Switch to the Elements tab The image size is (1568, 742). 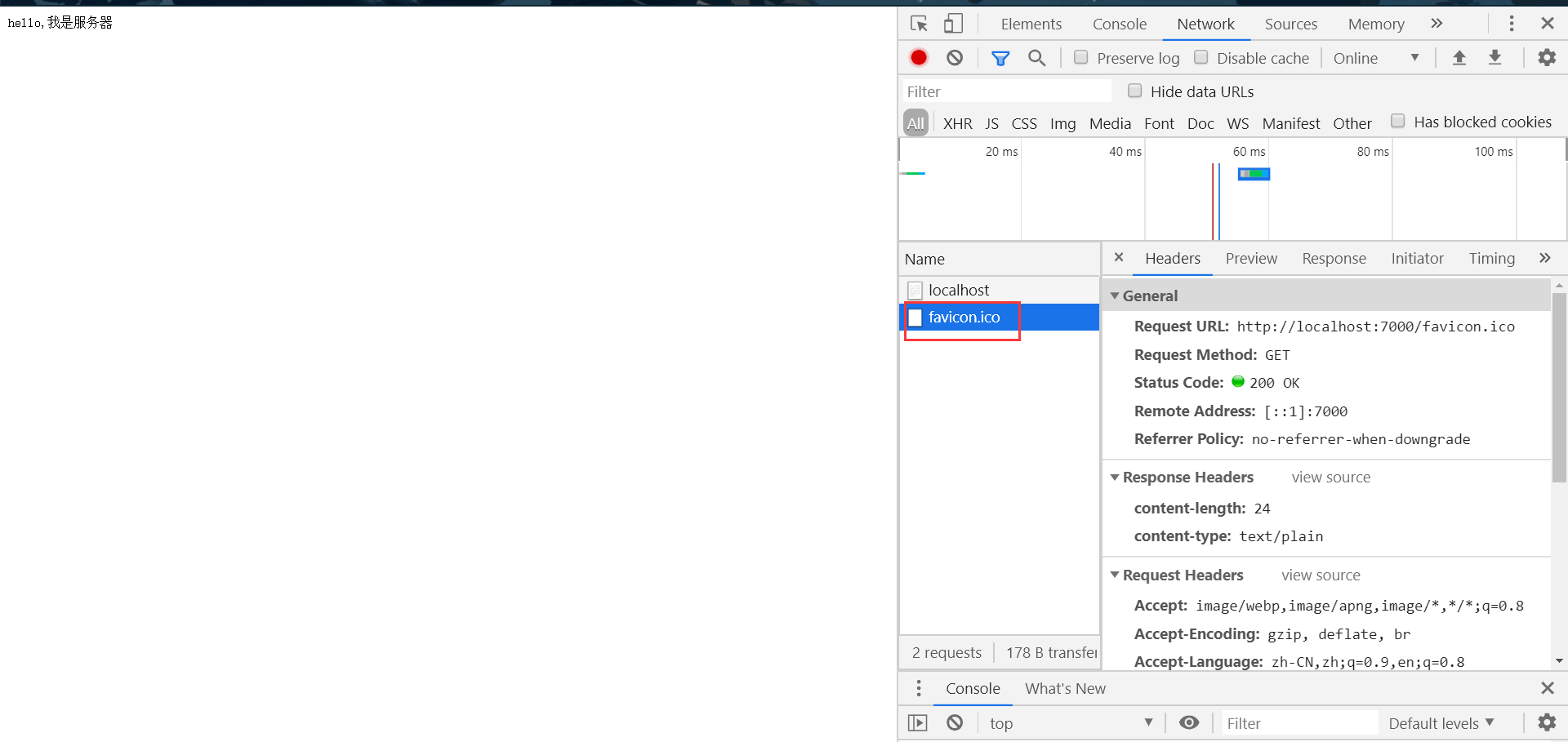(1031, 24)
